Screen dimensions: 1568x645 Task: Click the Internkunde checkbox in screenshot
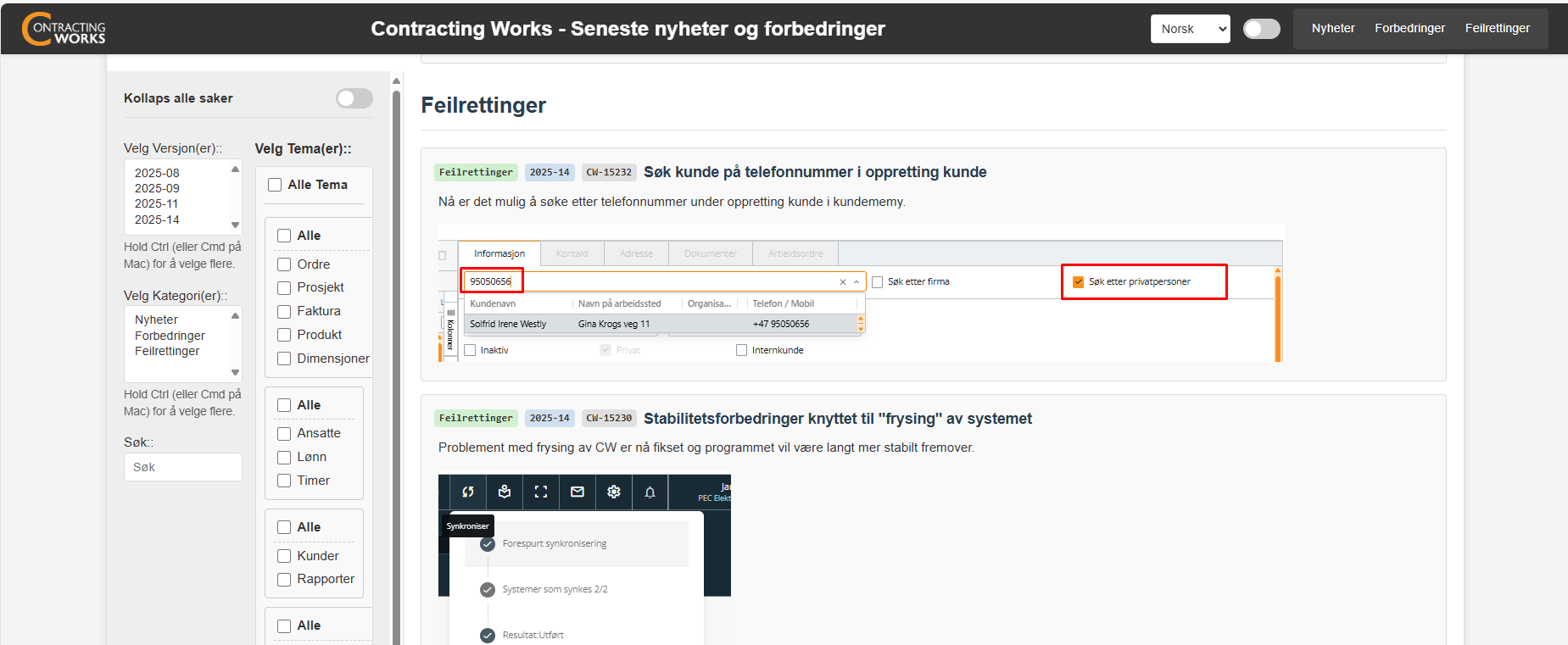click(741, 350)
